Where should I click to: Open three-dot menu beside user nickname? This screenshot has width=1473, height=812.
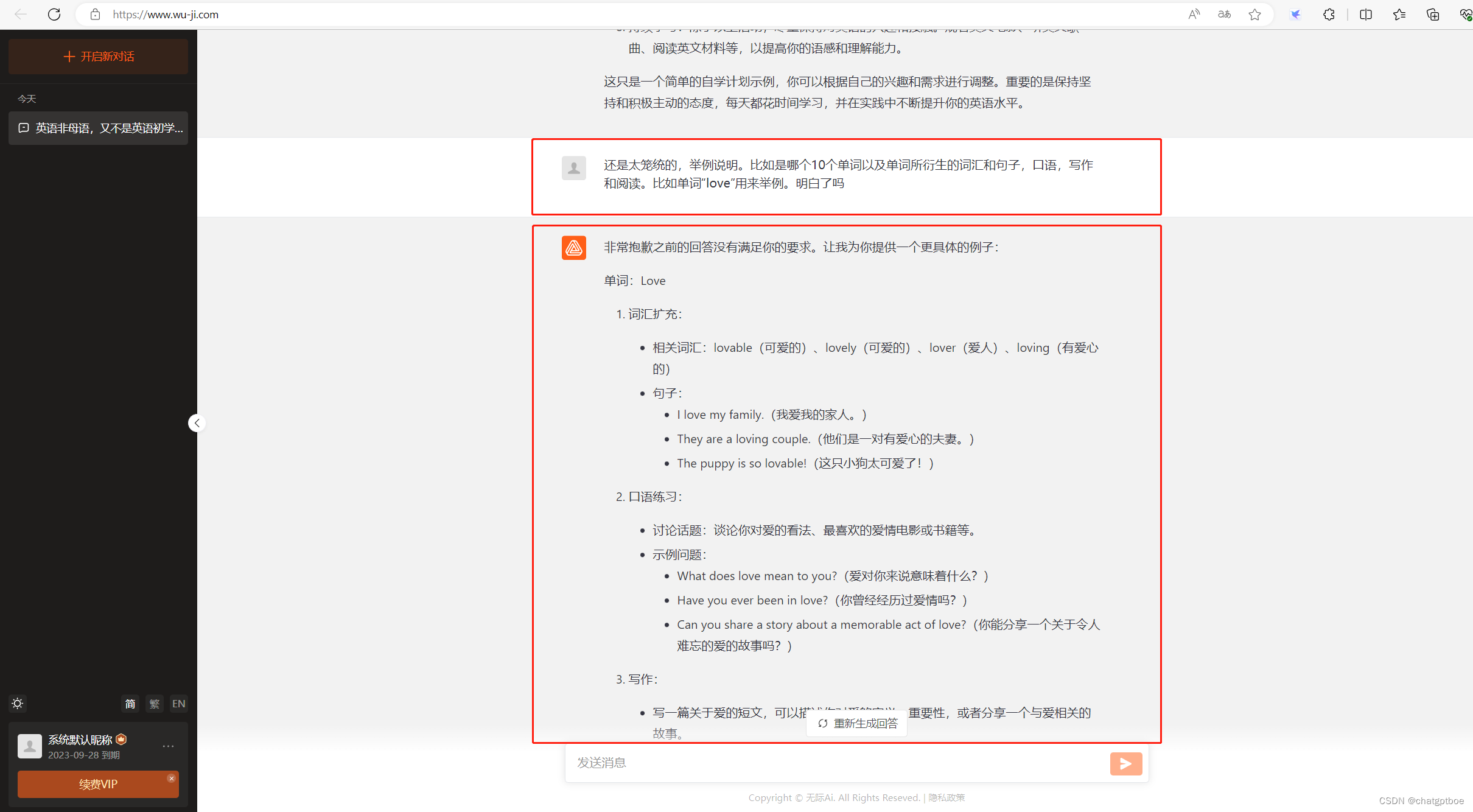tap(168, 746)
